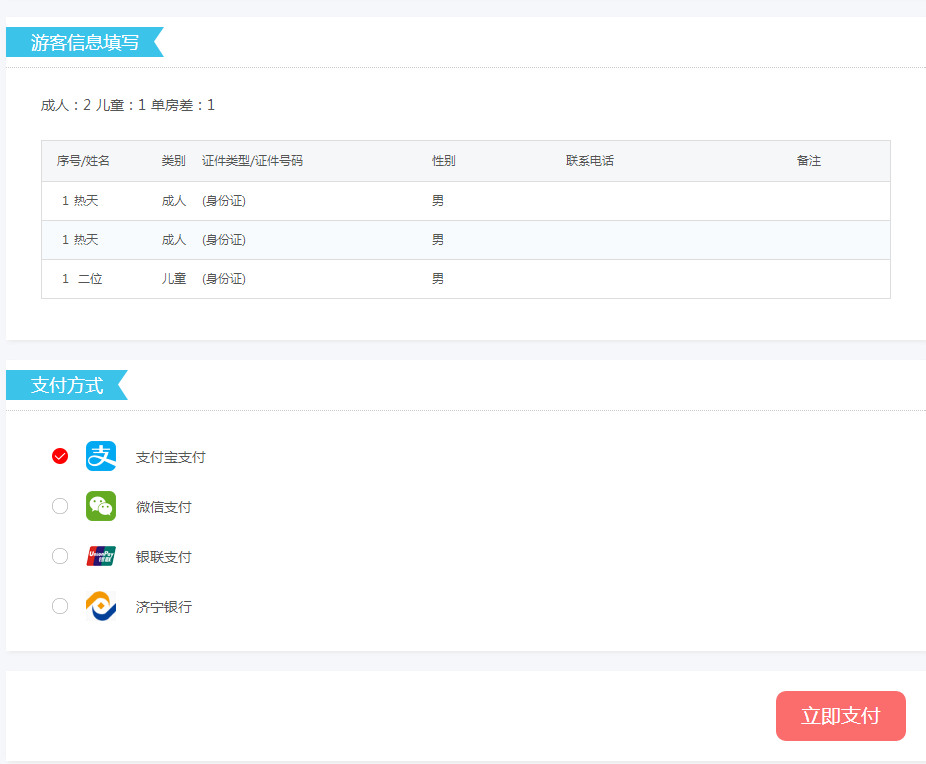Click the 证件类型/证件号码 column header

pyautogui.click(x=252, y=161)
